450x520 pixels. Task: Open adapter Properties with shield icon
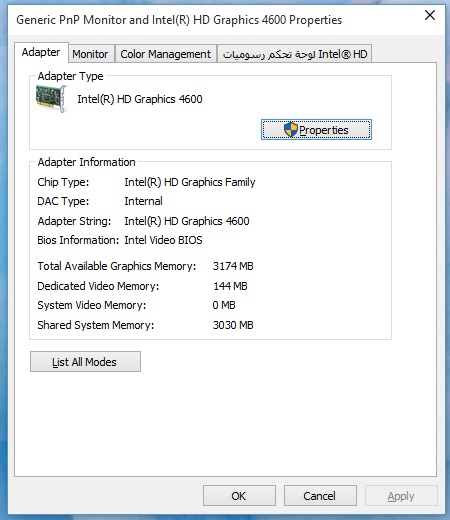tap(316, 130)
